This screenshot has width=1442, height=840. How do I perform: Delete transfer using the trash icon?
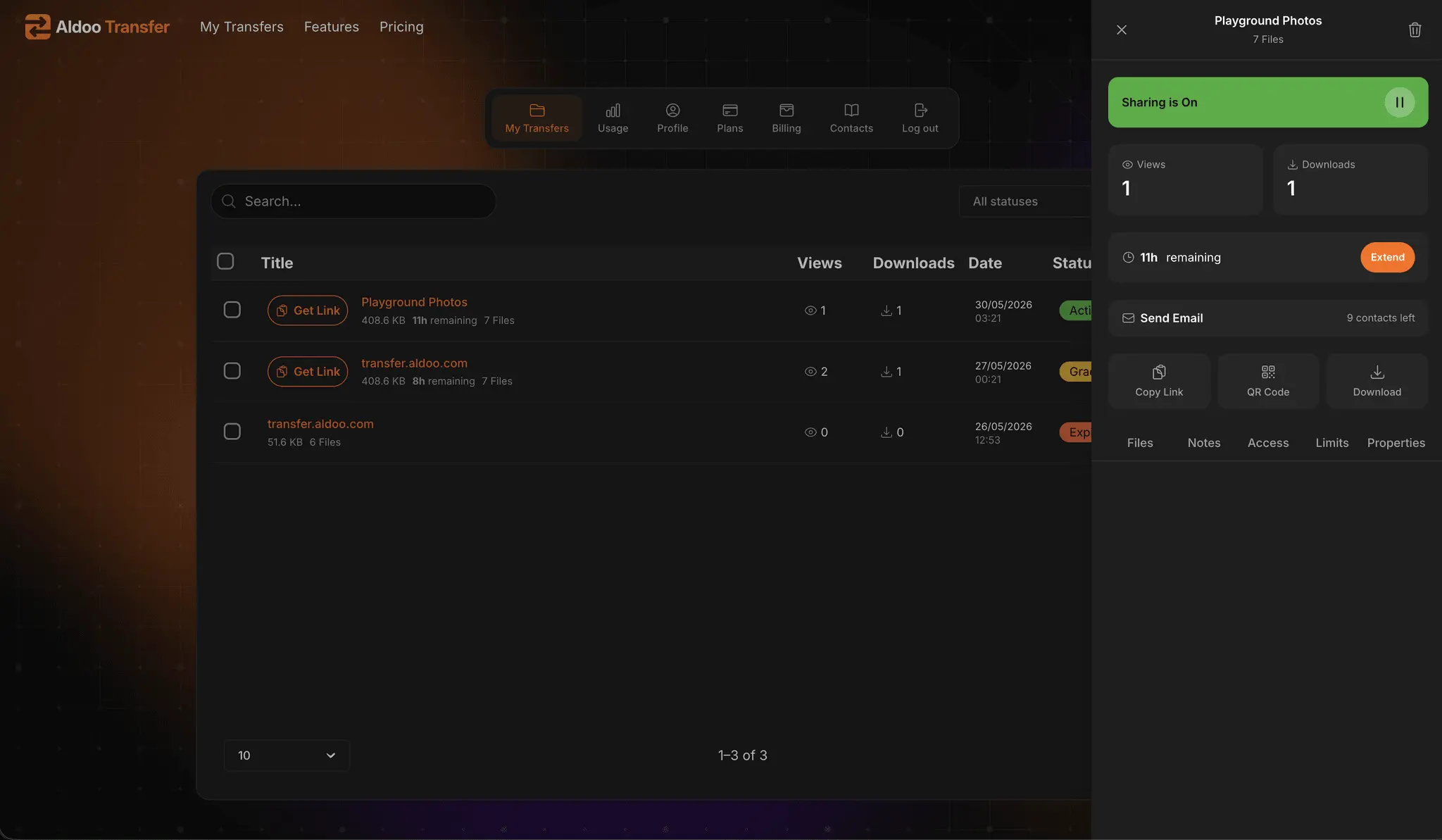pos(1415,30)
